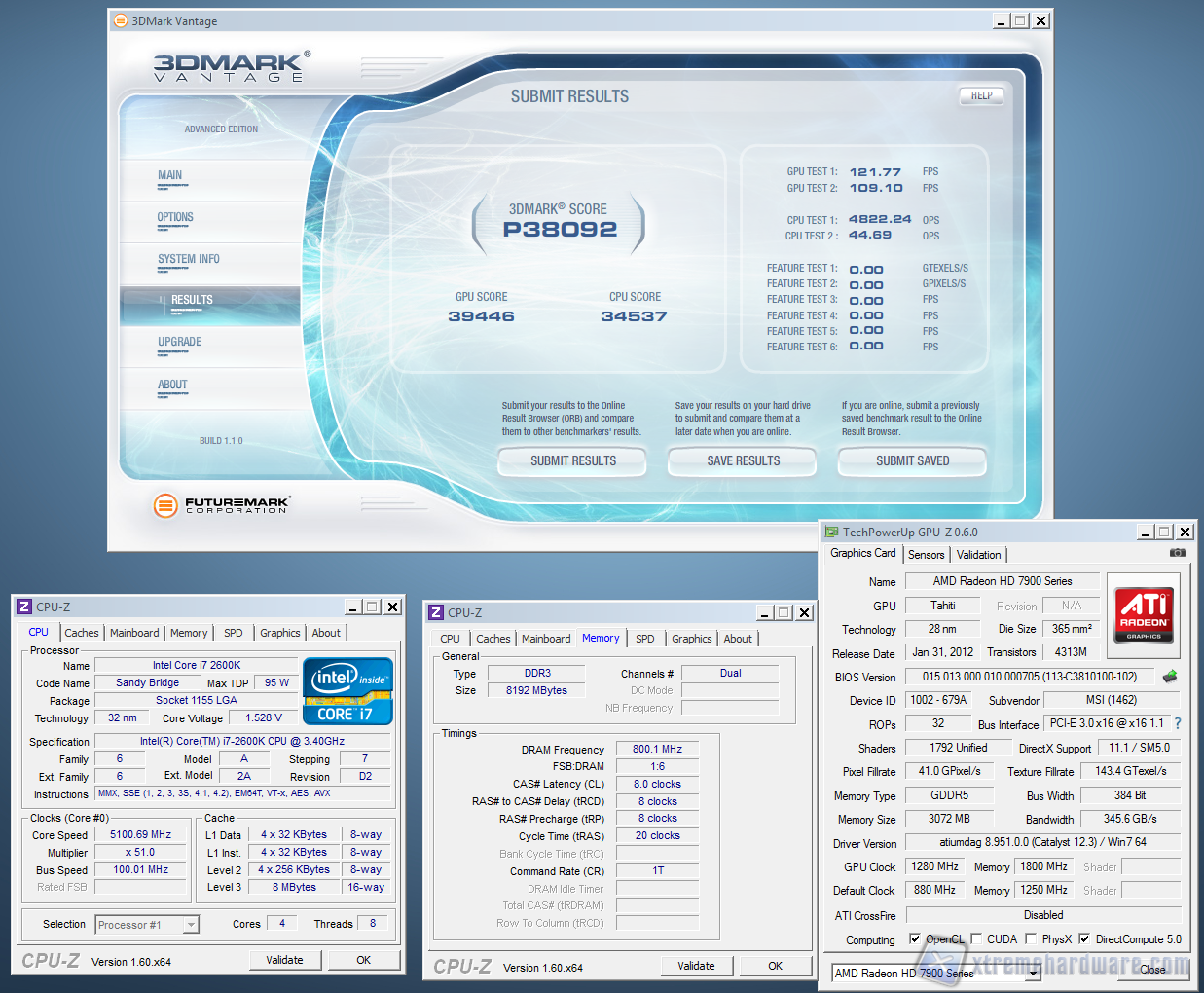
Task: Enable the CUDA checkbox
Action: pyautogui.click(x=976, y=939)
